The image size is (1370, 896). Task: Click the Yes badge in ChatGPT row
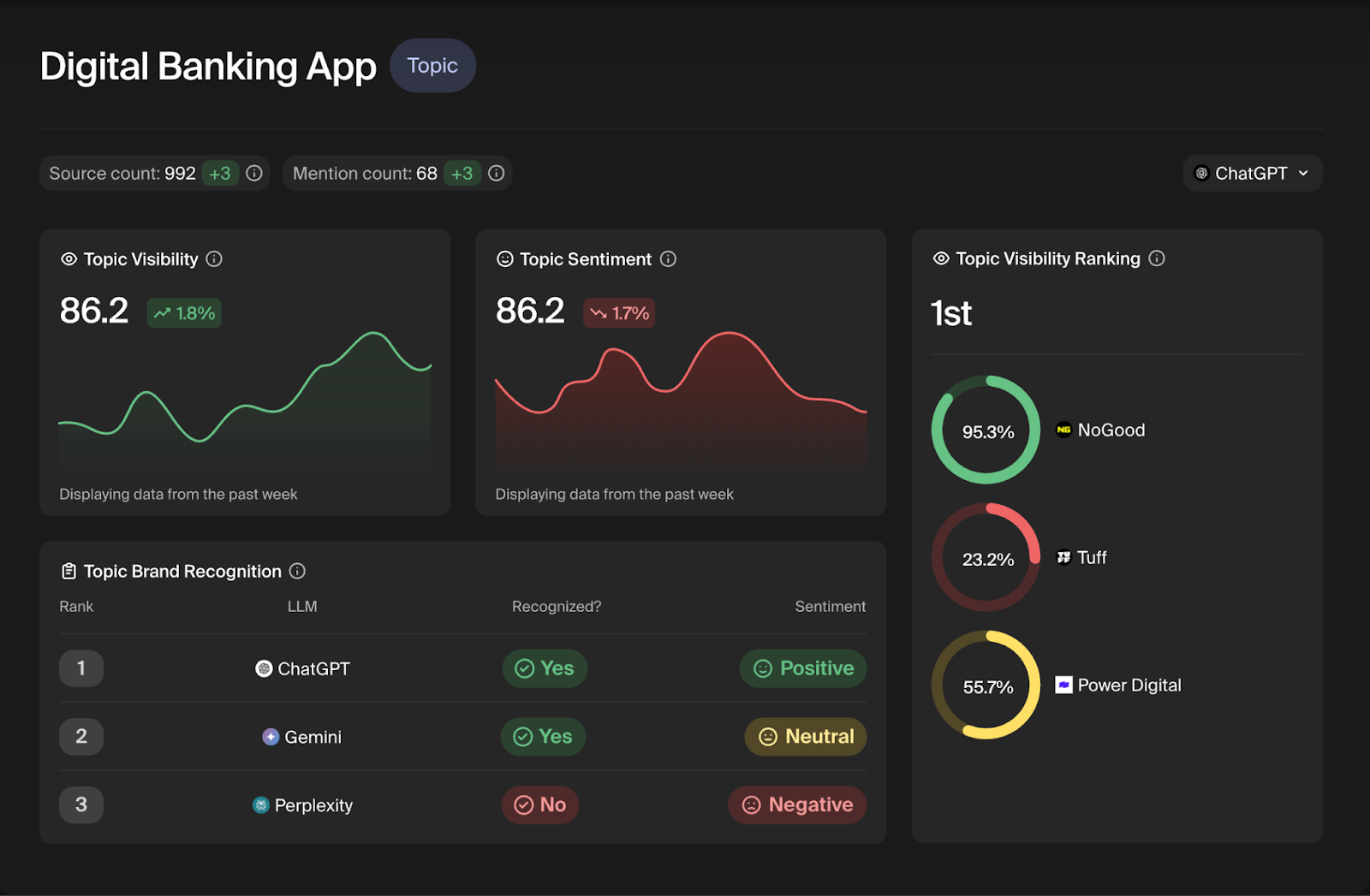545,668
